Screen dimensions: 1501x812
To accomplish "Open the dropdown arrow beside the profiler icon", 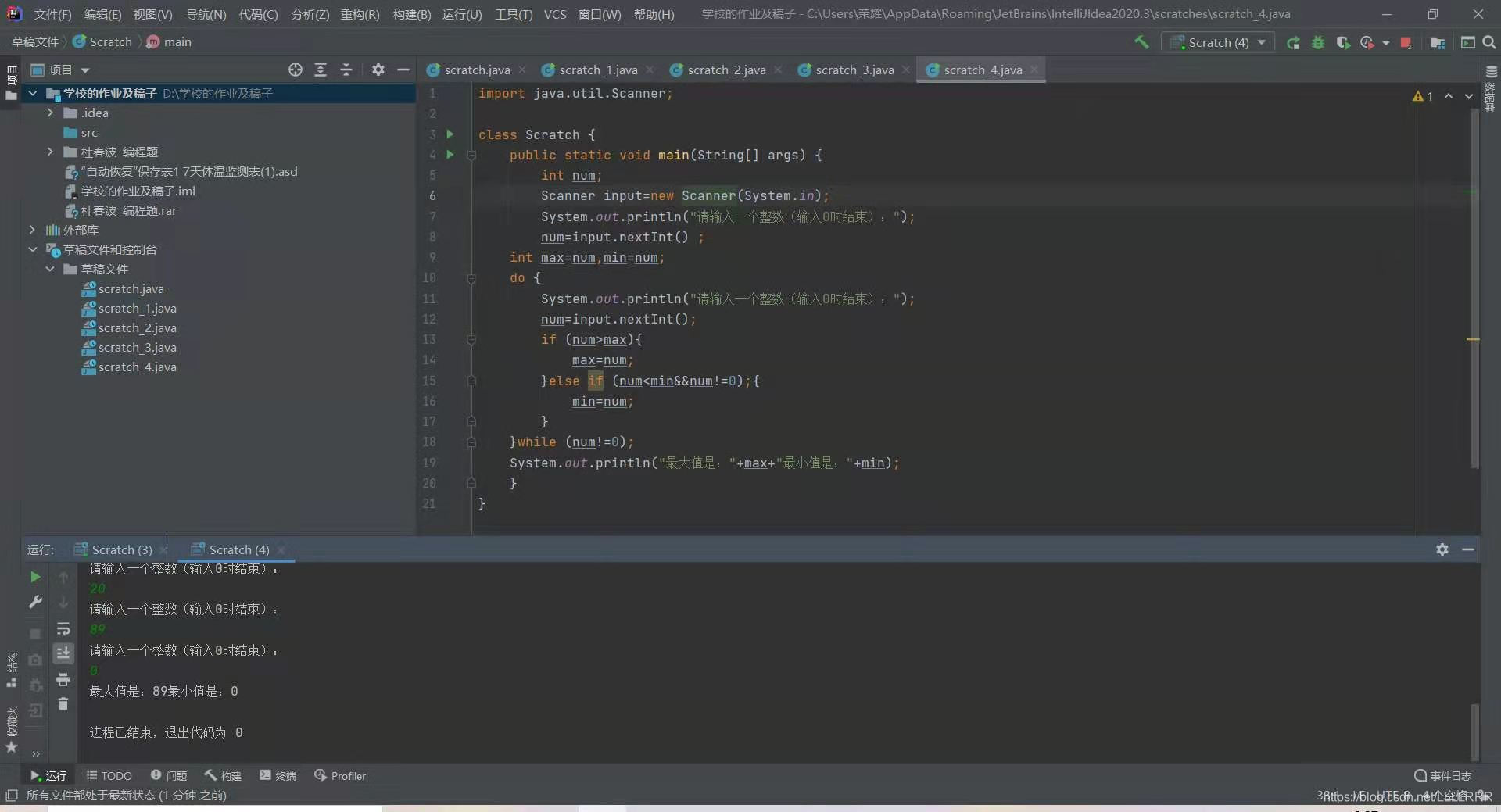I will (x=1385, y=43).
